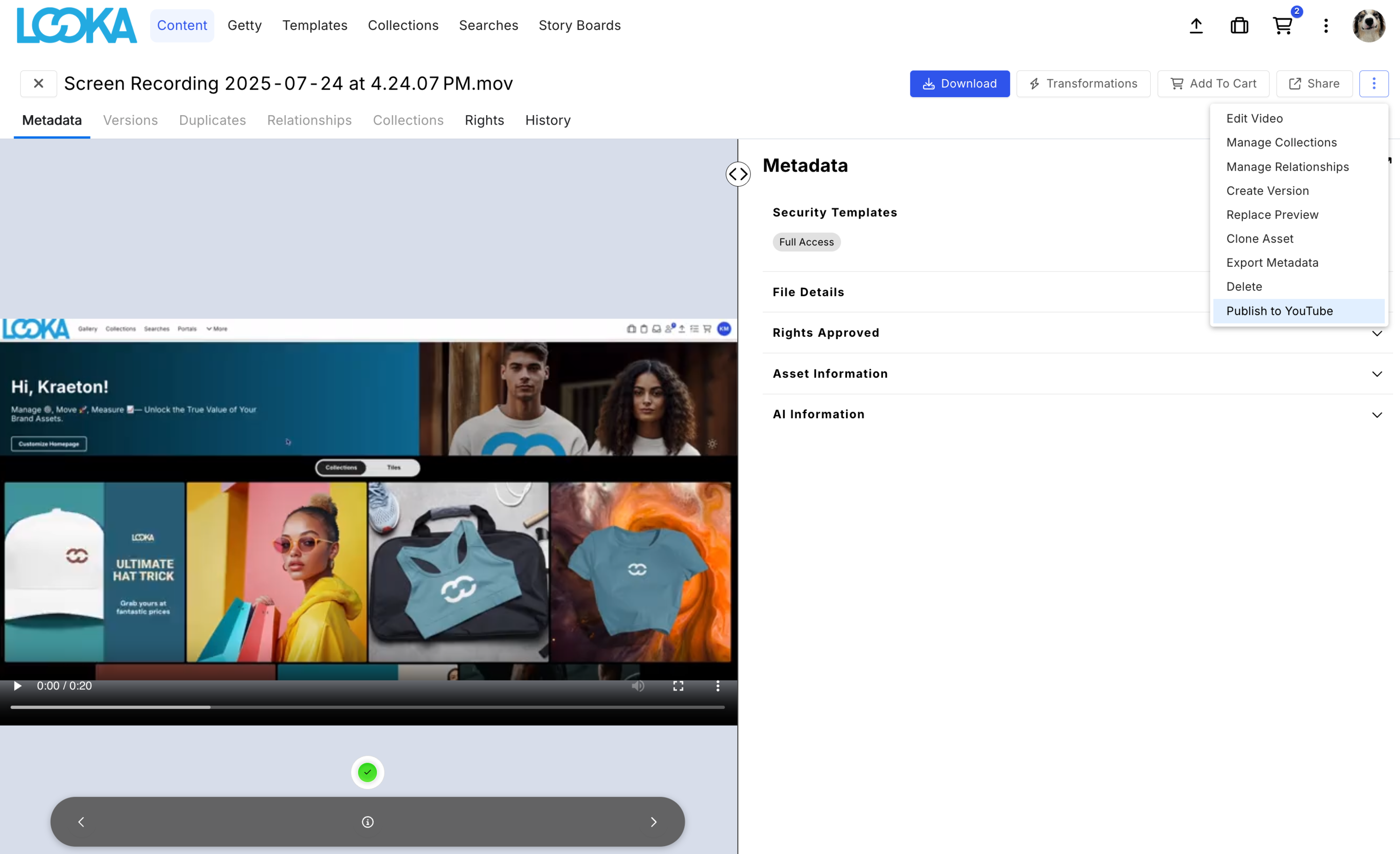Select Publish to YouTube menu option
Image resolution: width=1400 pixels, height=854 pixels.
coord(1279,311)
